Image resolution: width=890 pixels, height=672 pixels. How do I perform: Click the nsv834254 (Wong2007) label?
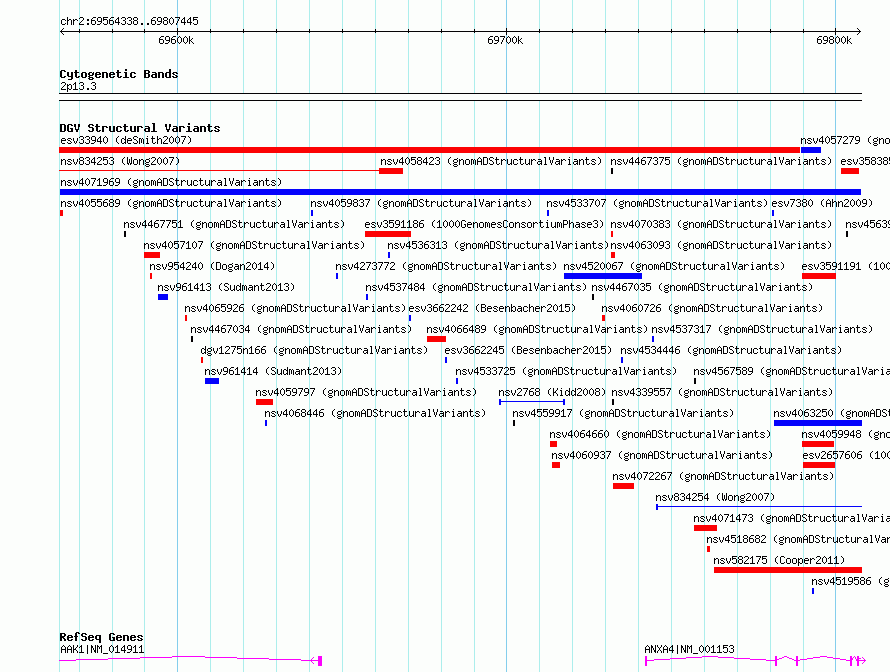click(715, 497)
